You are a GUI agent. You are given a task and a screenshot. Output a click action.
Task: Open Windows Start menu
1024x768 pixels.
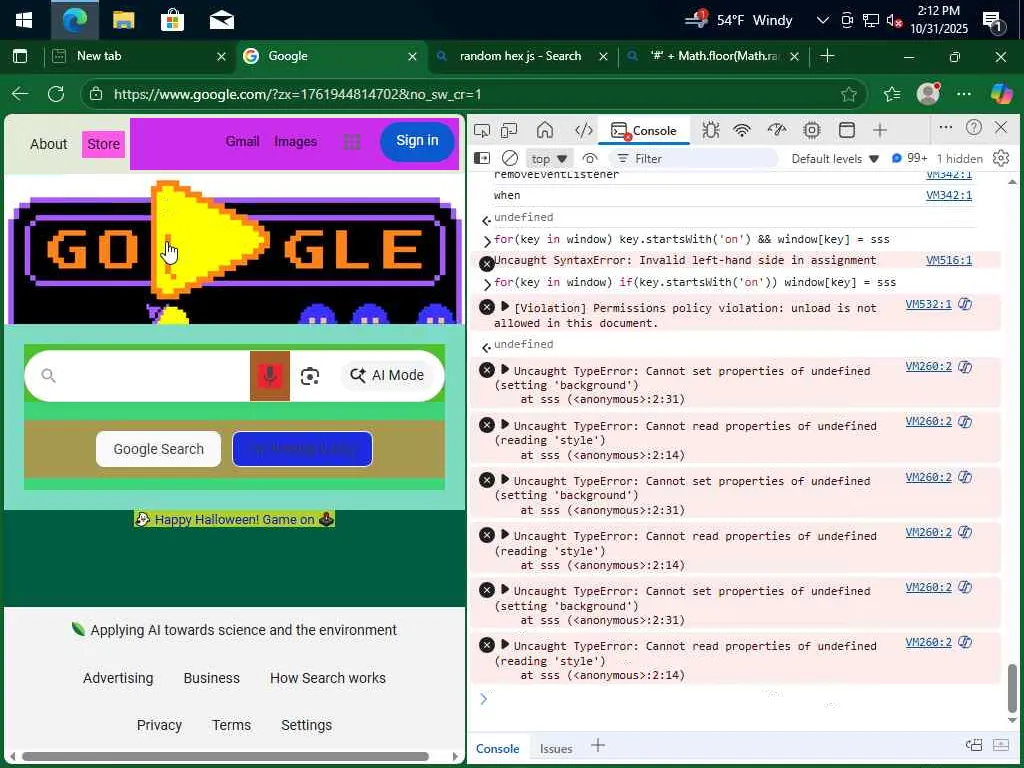pyautogui.click(x=24, y=20)
